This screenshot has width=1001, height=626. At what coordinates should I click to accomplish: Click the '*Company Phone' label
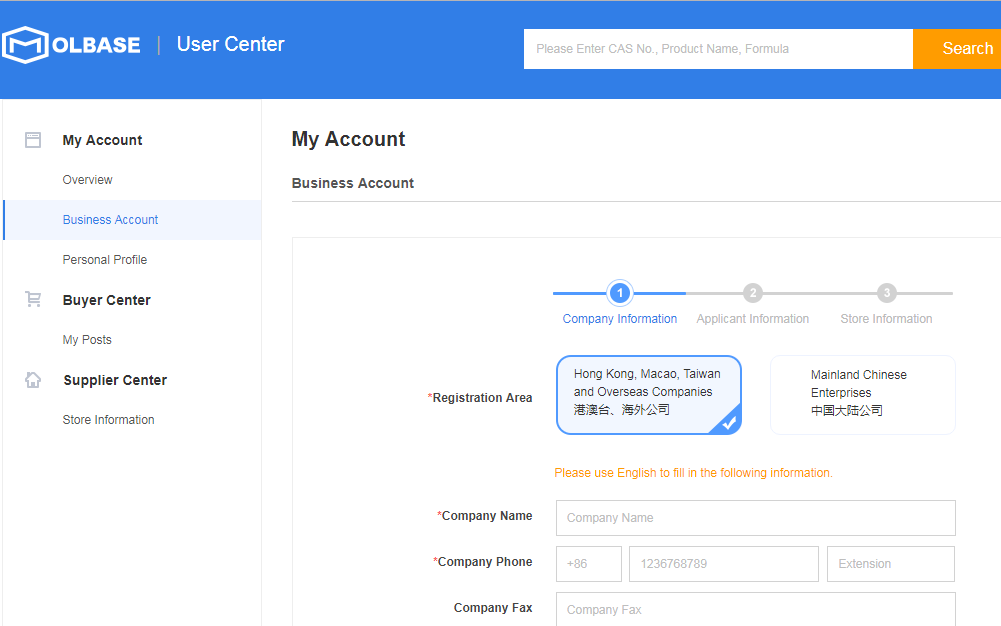click(x=483, y=562)
